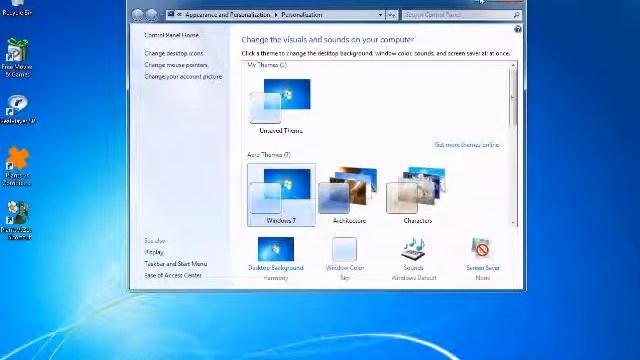This screenshot has width=640, height=360.
Task: Click the theme list scroll down arrow
Action: [513, 223]
